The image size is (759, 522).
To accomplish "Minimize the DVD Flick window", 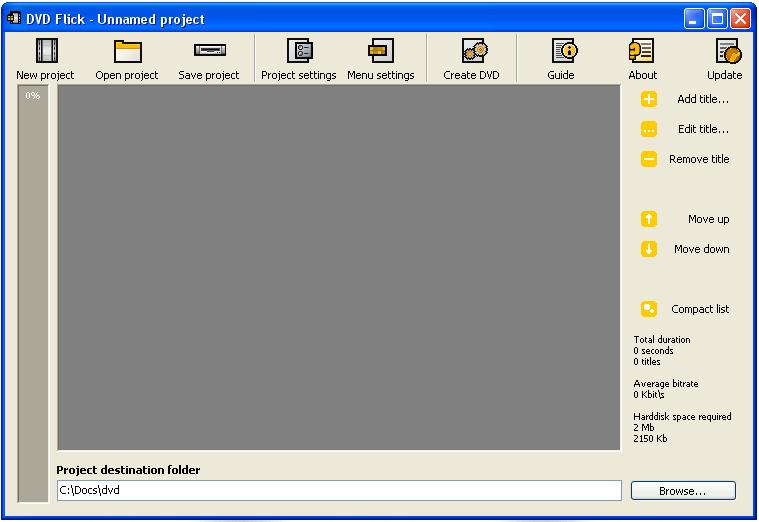I will pos(694,19).
